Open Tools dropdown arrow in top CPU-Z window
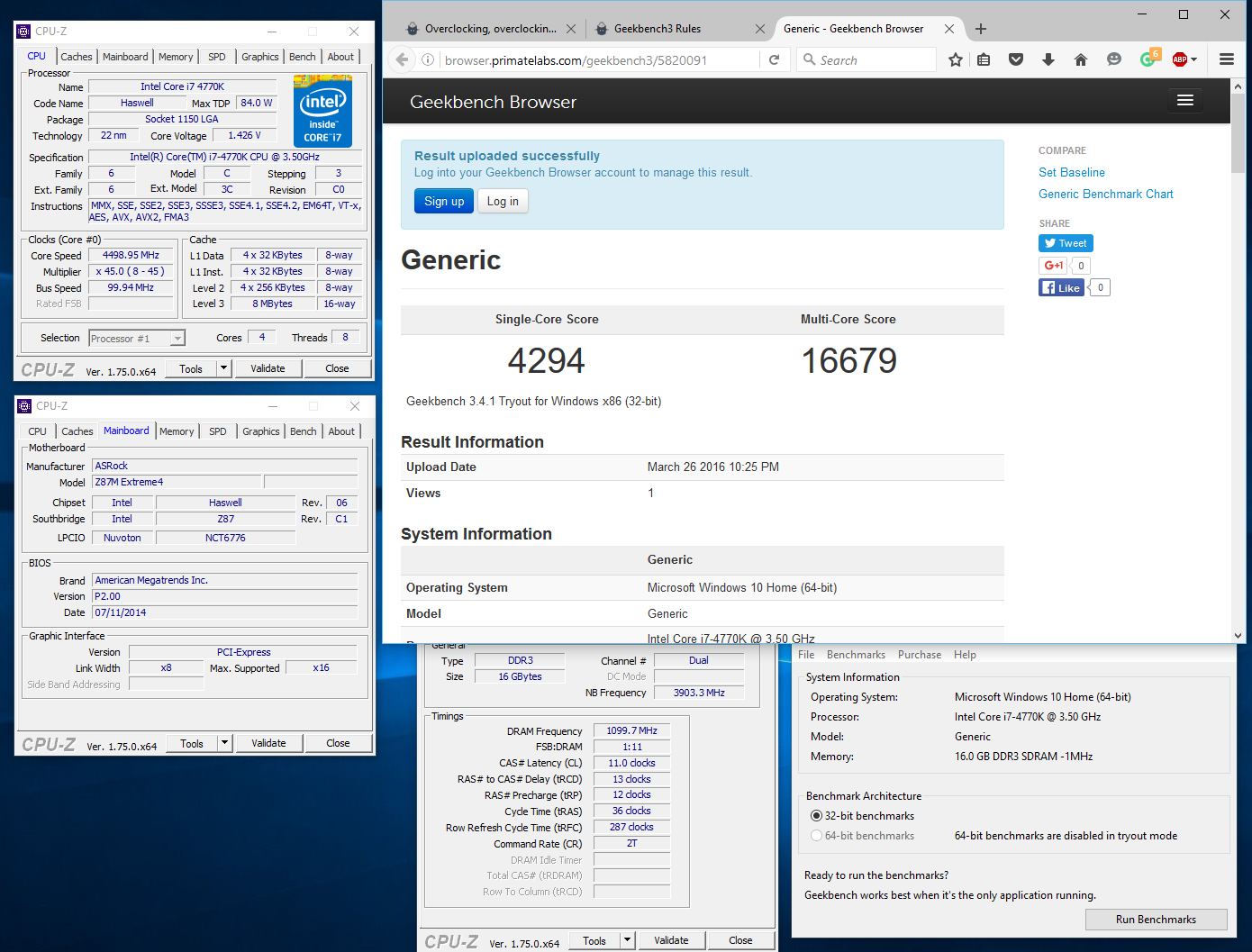Image resolution: width=1252 pixels, height=952 pixels. pos(223,368)
